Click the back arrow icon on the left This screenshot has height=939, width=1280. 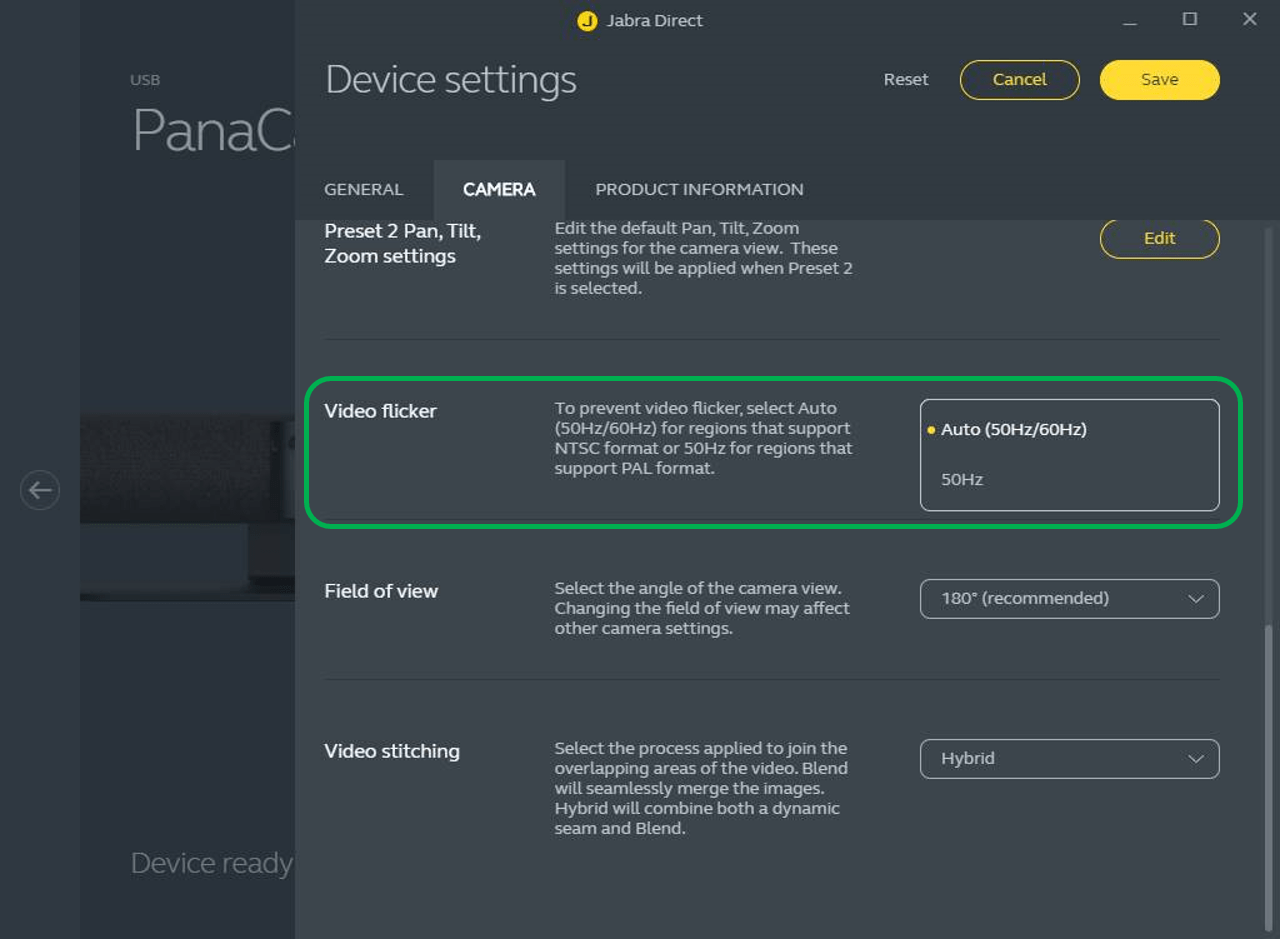coord(40,490)
